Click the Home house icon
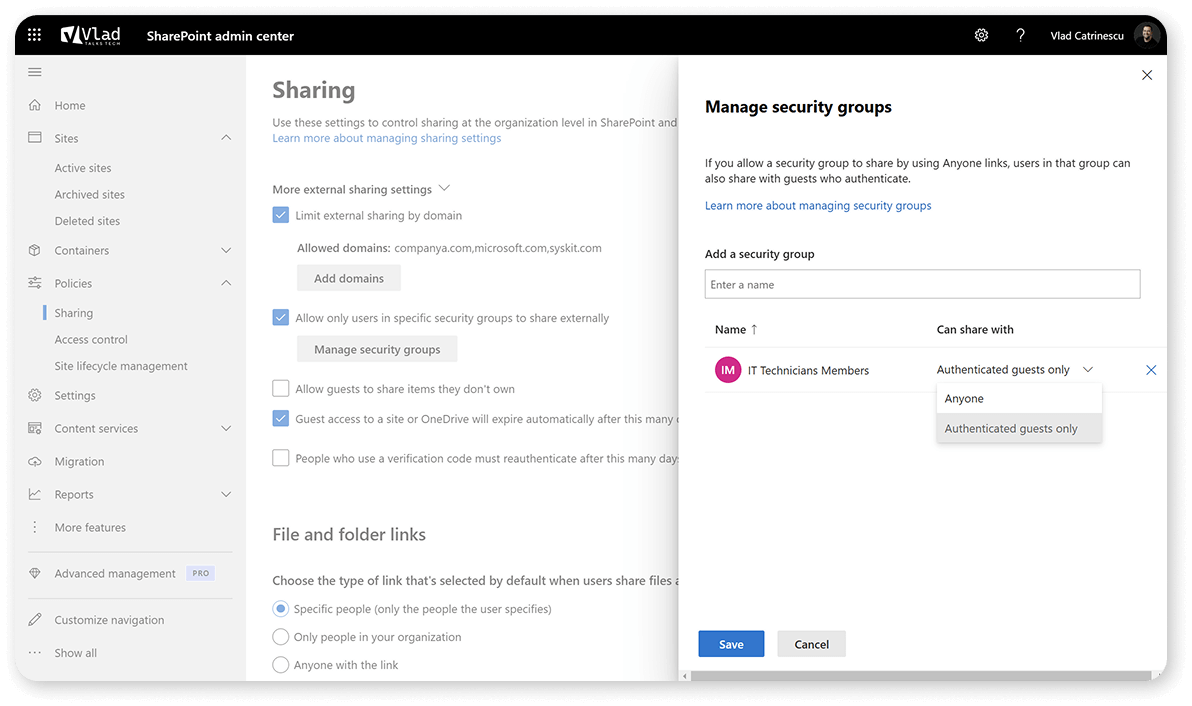The width and height of the screenshot is (1192, 706). (34, 105)
